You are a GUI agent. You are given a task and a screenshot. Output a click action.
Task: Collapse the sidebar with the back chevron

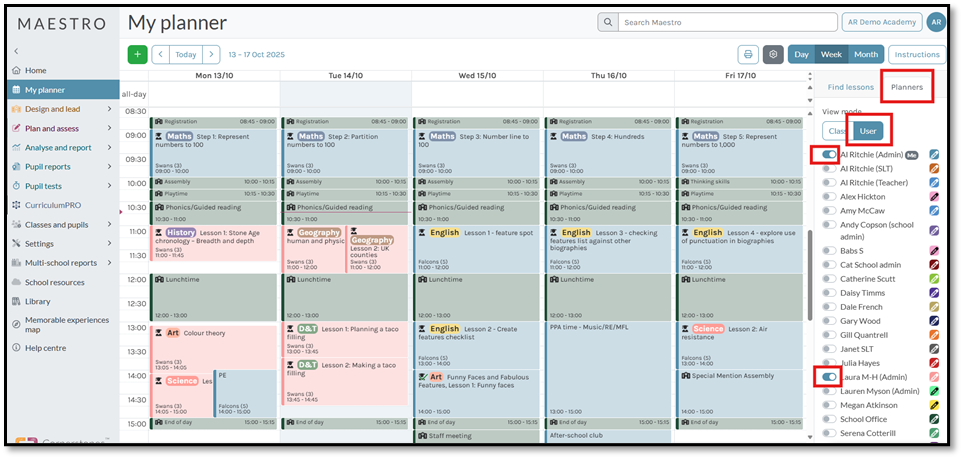(16, 50)
